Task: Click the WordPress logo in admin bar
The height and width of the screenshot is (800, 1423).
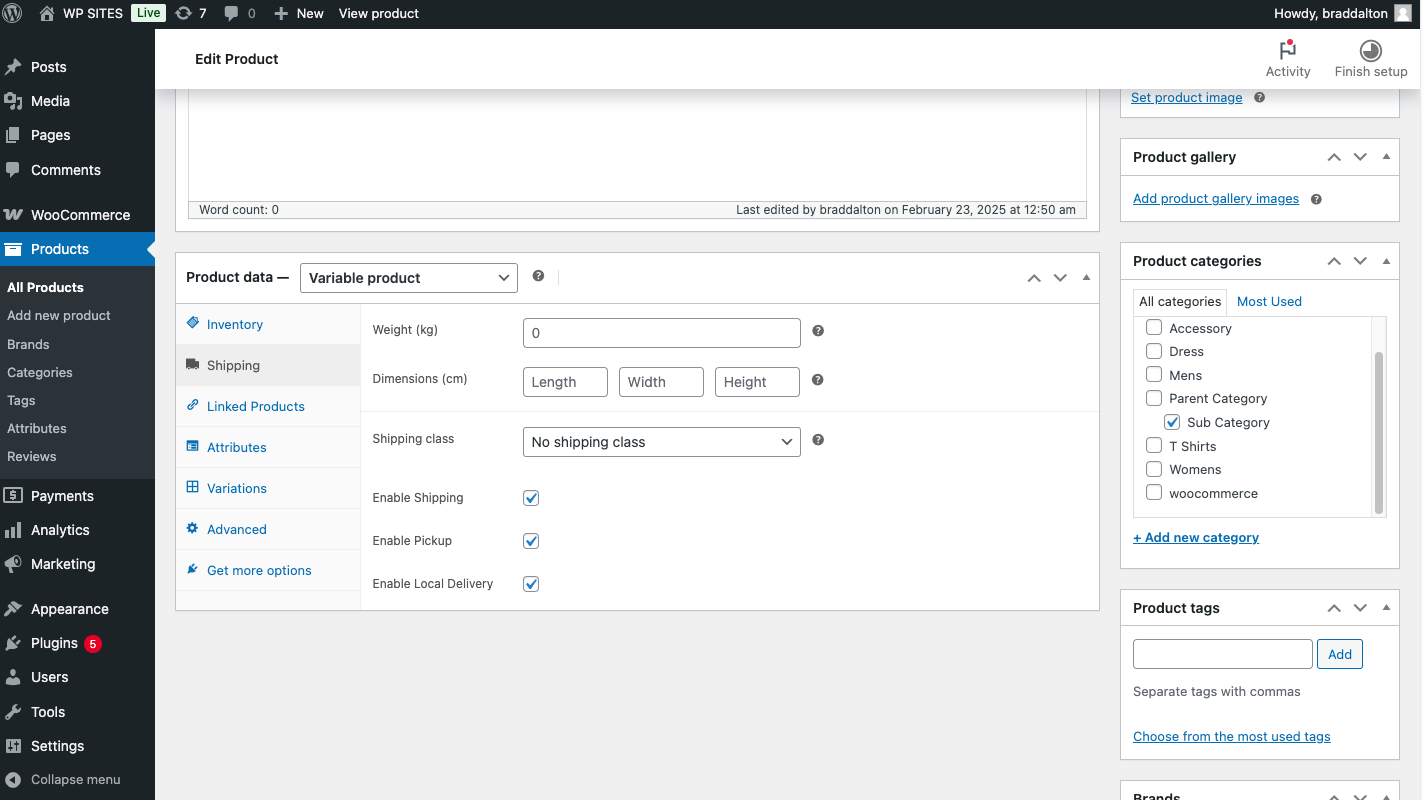Action: point(13,13)
